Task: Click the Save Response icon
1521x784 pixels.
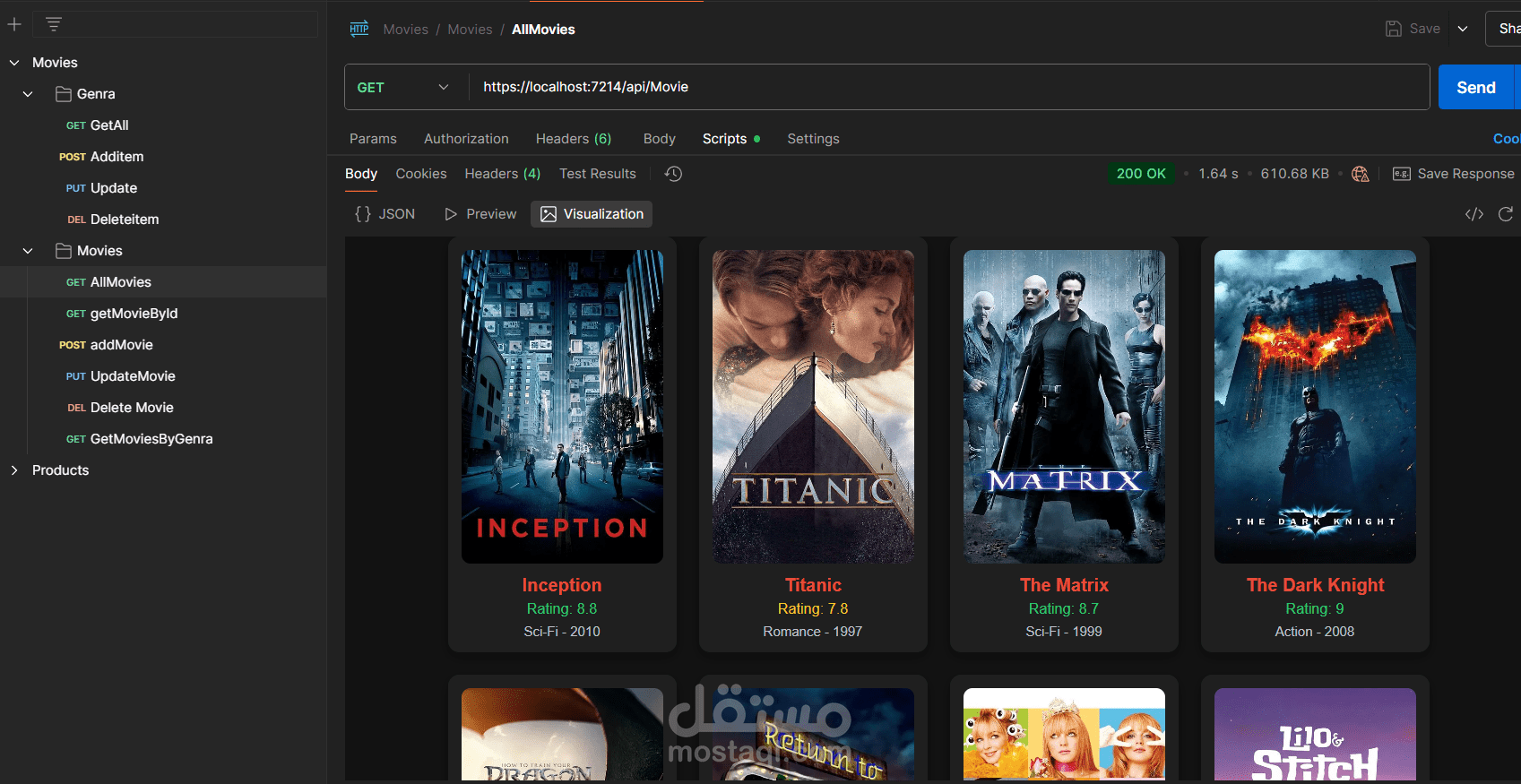Action: (x=1402, y=174)
